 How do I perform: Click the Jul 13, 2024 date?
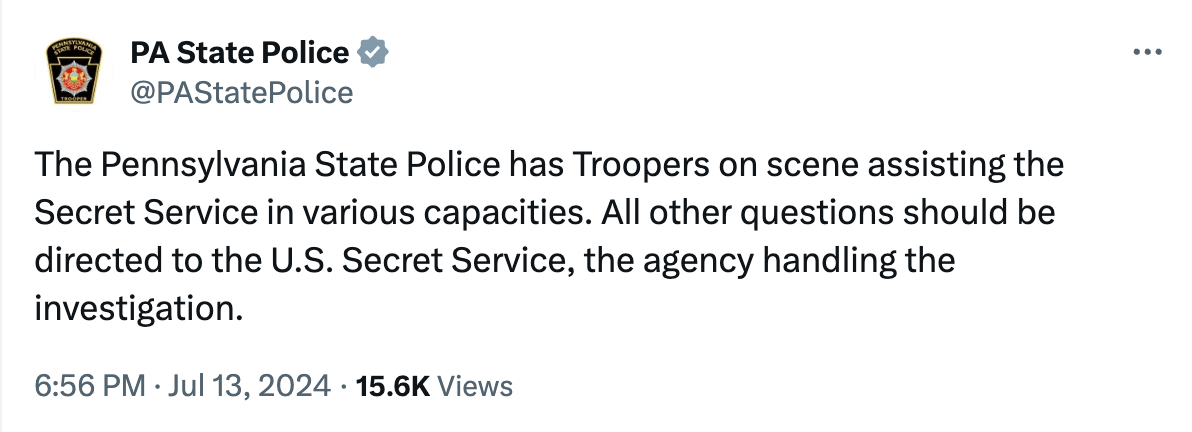coord(249,386)
